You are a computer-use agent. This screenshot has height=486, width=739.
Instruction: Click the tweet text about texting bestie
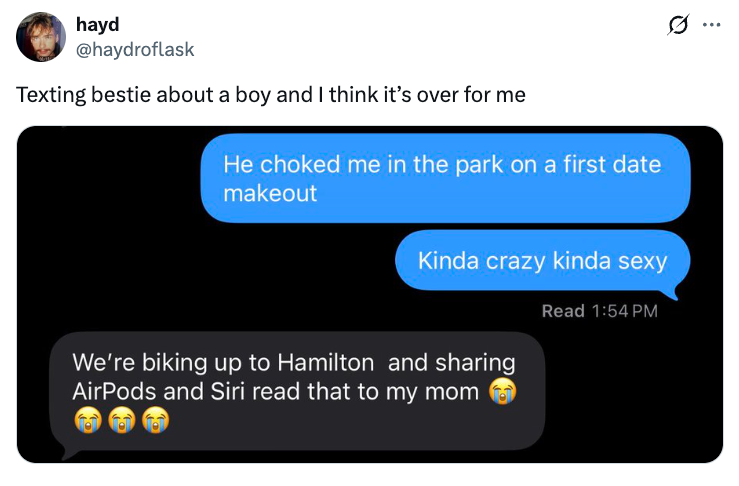[271, 95]
